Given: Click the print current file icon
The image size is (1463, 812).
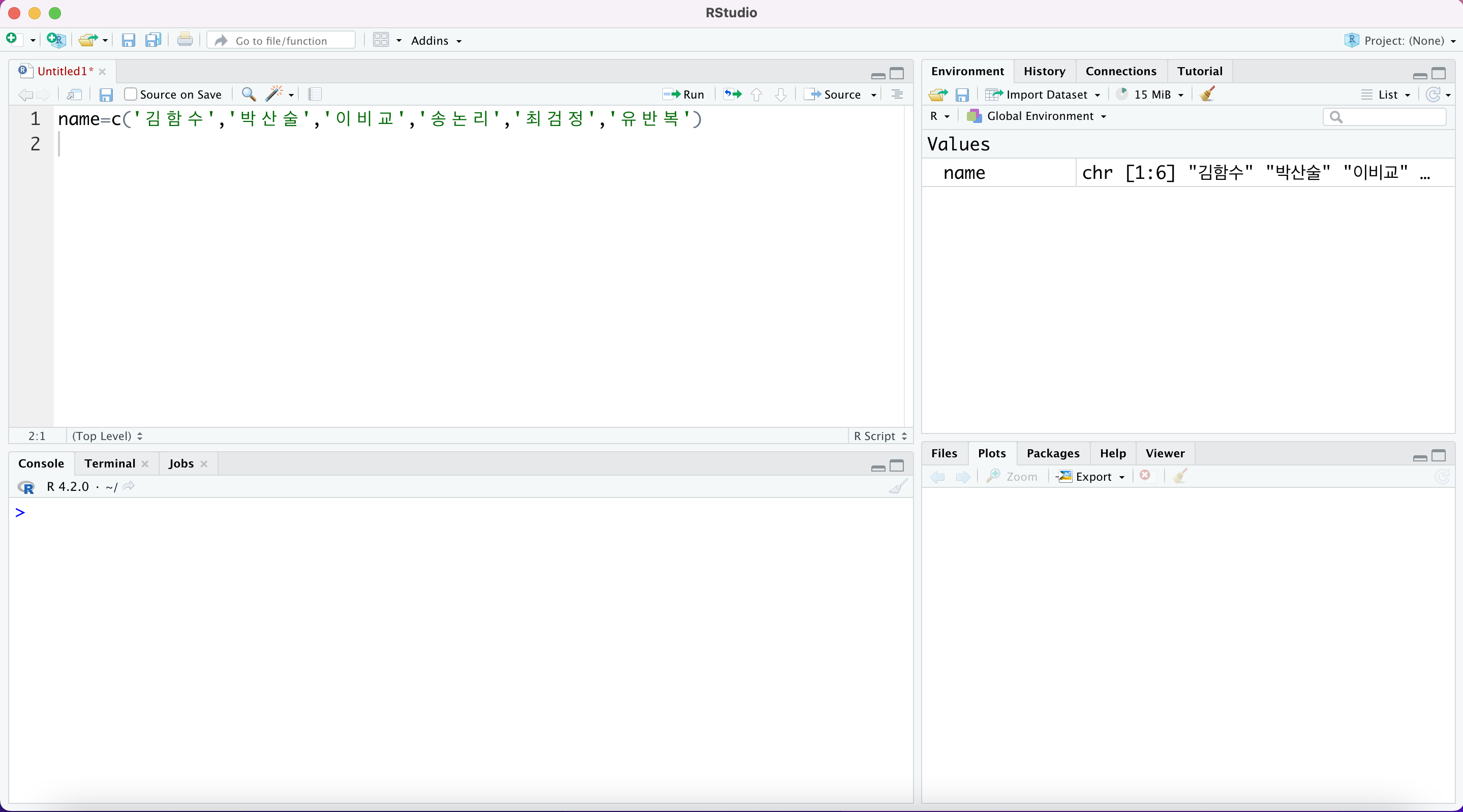Looking at the screenshot, I should coord(185,40).
